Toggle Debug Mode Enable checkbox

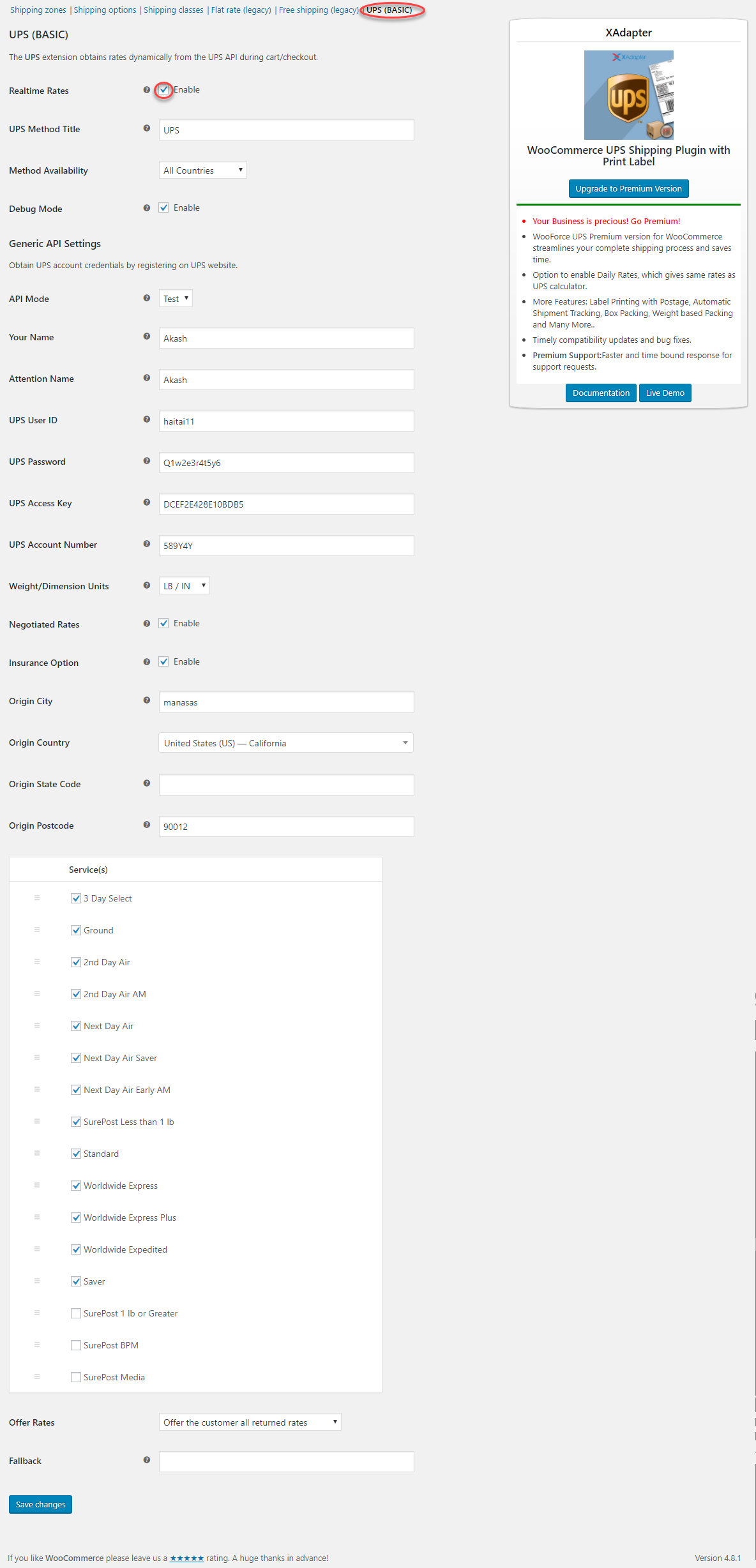click(x=164, y=208)
